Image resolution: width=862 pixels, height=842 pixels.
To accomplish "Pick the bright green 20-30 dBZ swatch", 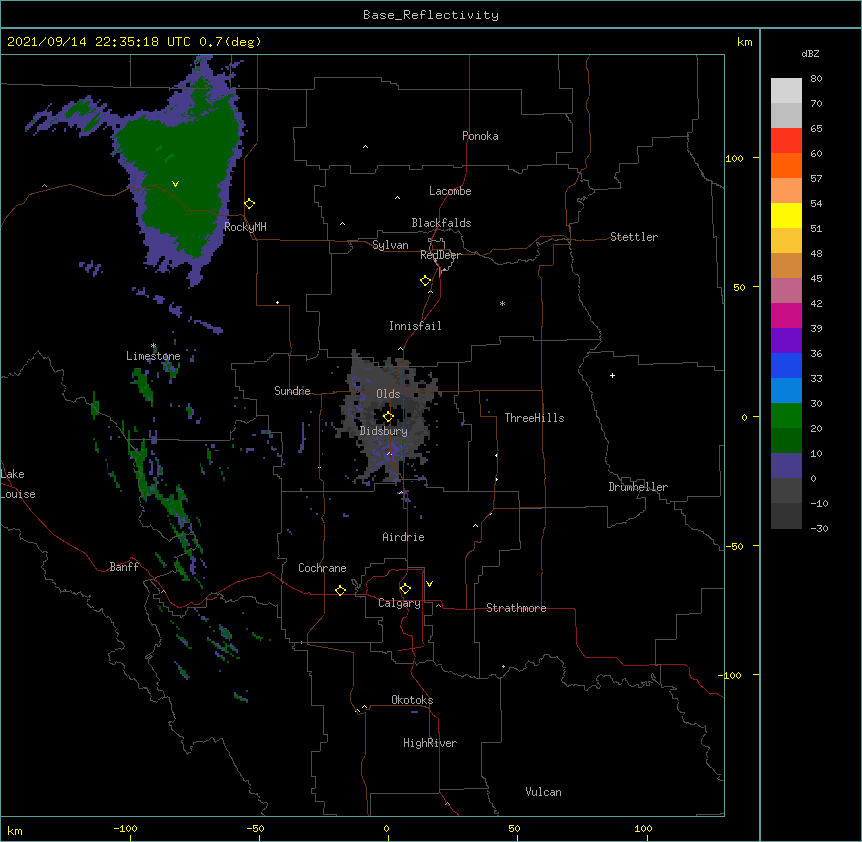I will click(786, 416).
